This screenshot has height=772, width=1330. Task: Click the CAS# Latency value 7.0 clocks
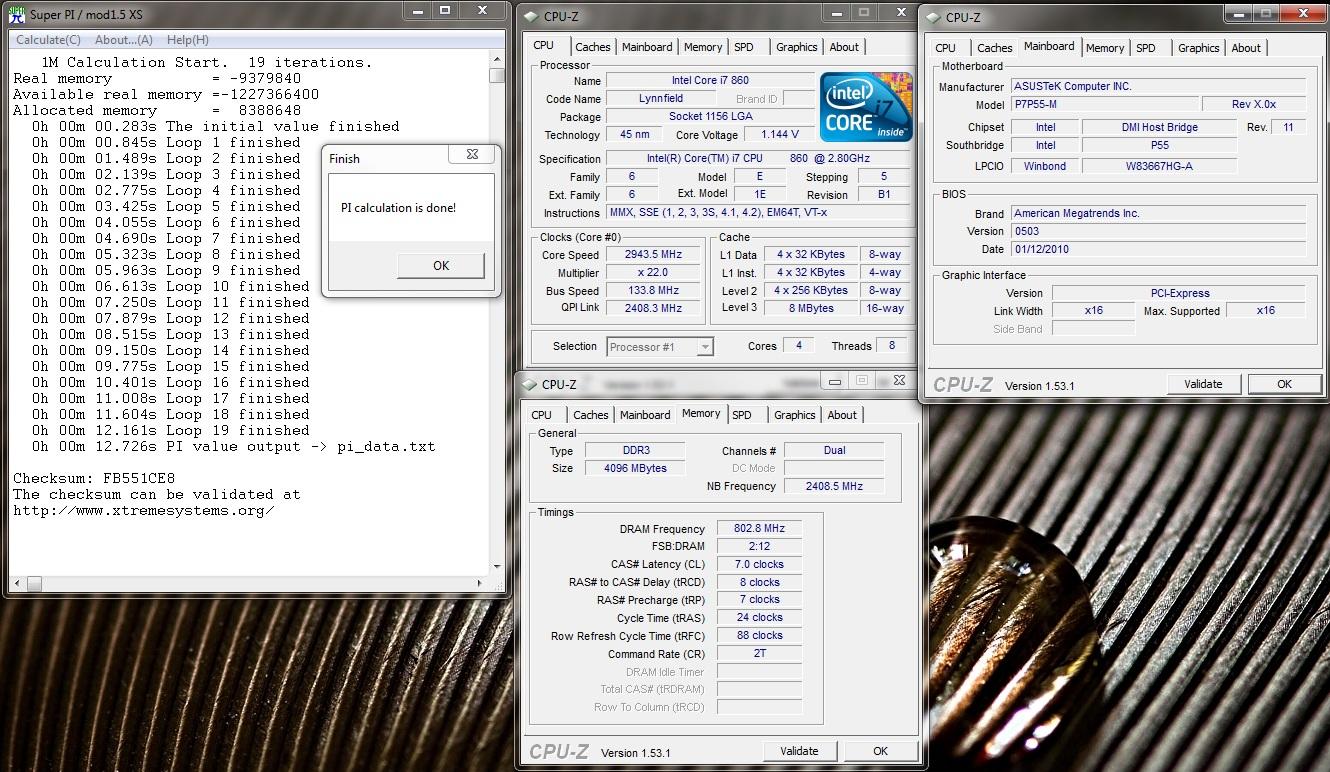pos(760,565)
